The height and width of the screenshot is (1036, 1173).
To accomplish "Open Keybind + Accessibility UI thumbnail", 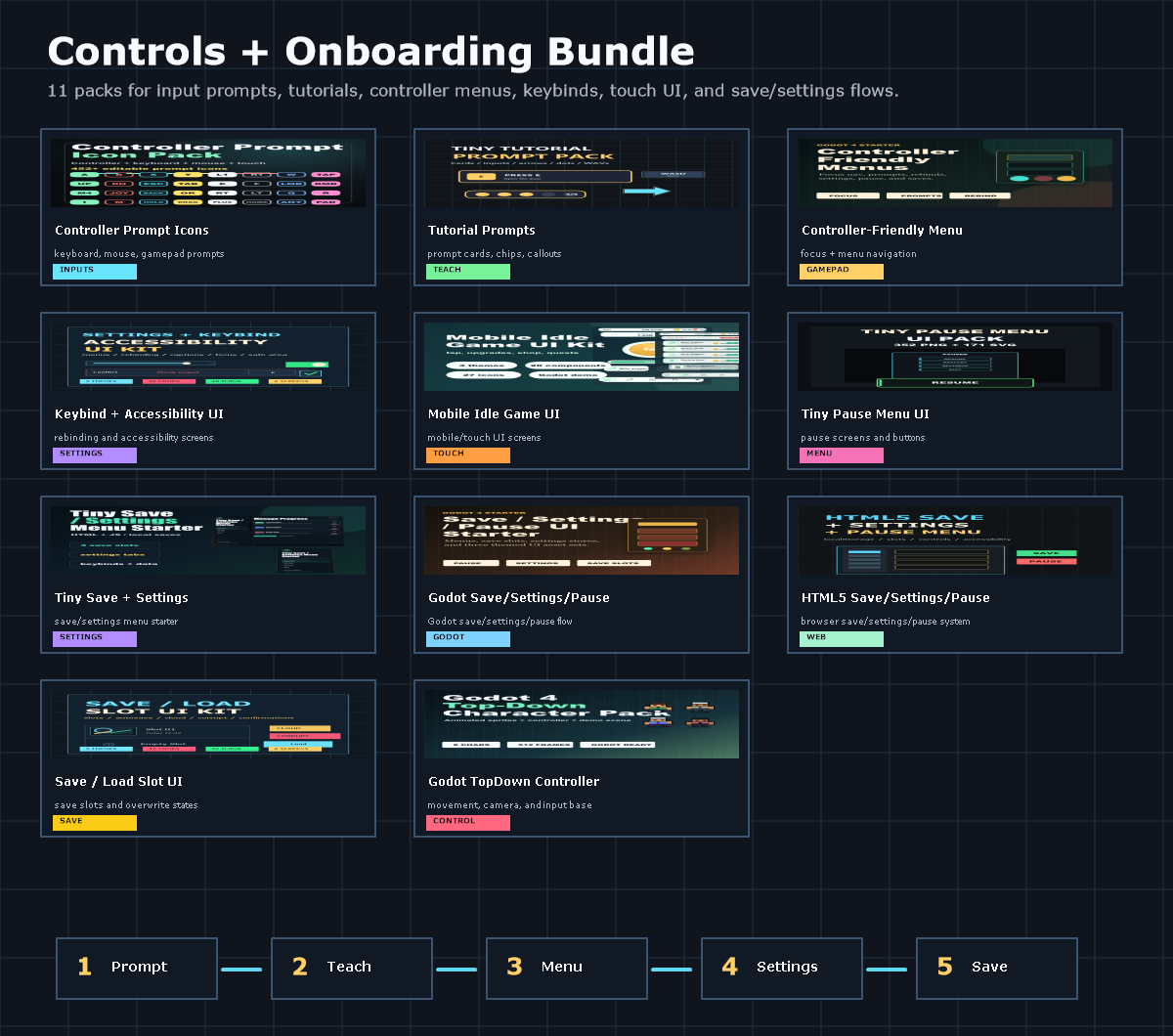I will pos(208,357).
